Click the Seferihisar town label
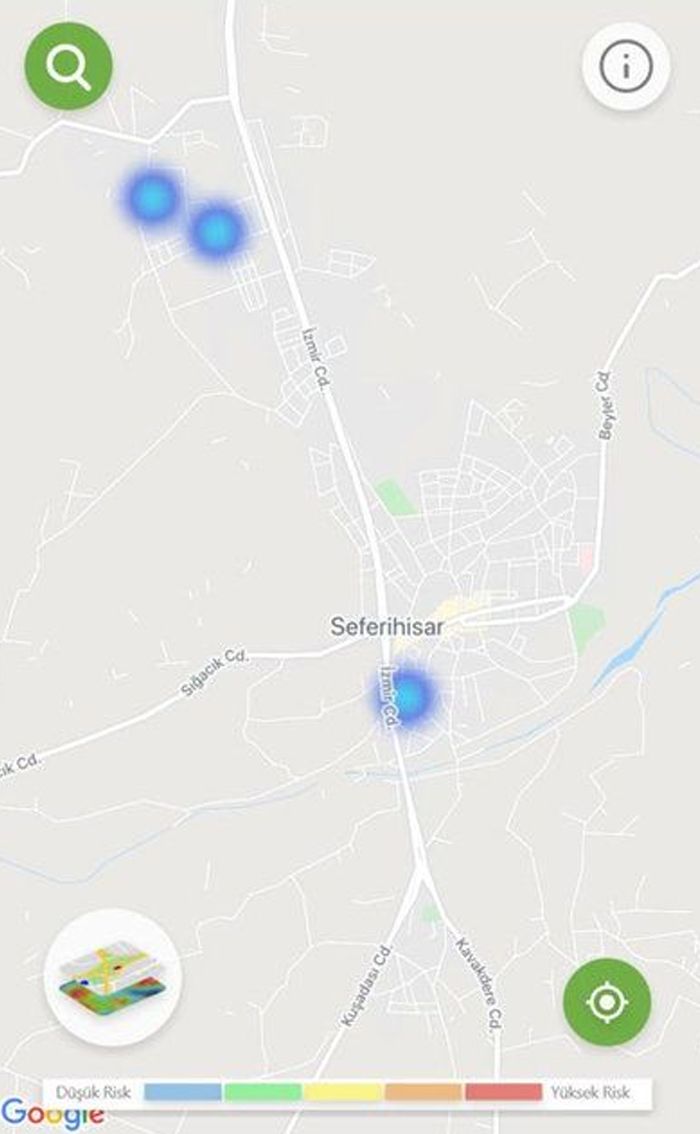Viewport: 700px width, 1134px height. pyautogui.click(x=387, y=626)
